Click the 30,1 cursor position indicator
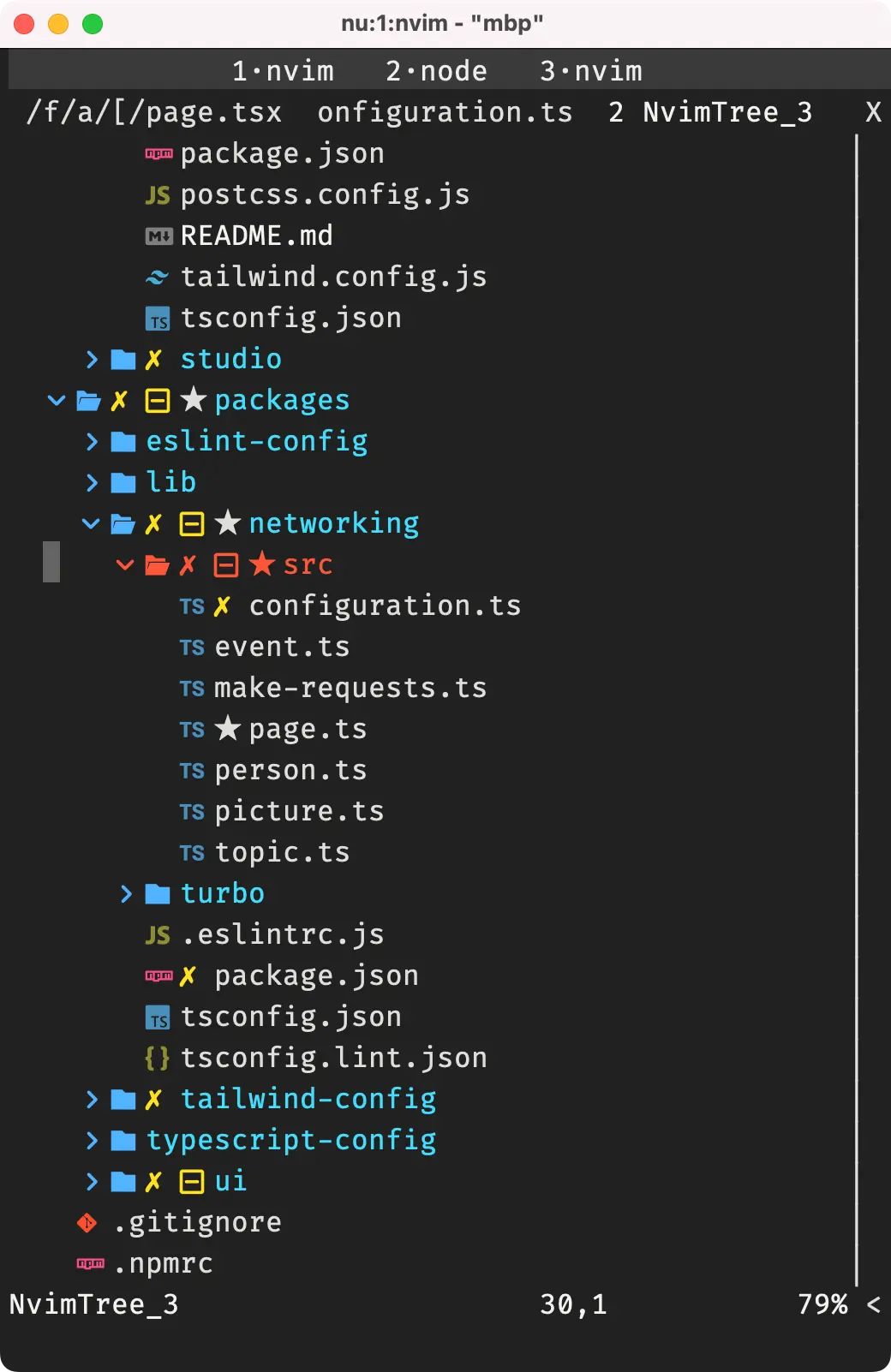The width and height of the screenshot is (891, 1372). coord(573,1304)
